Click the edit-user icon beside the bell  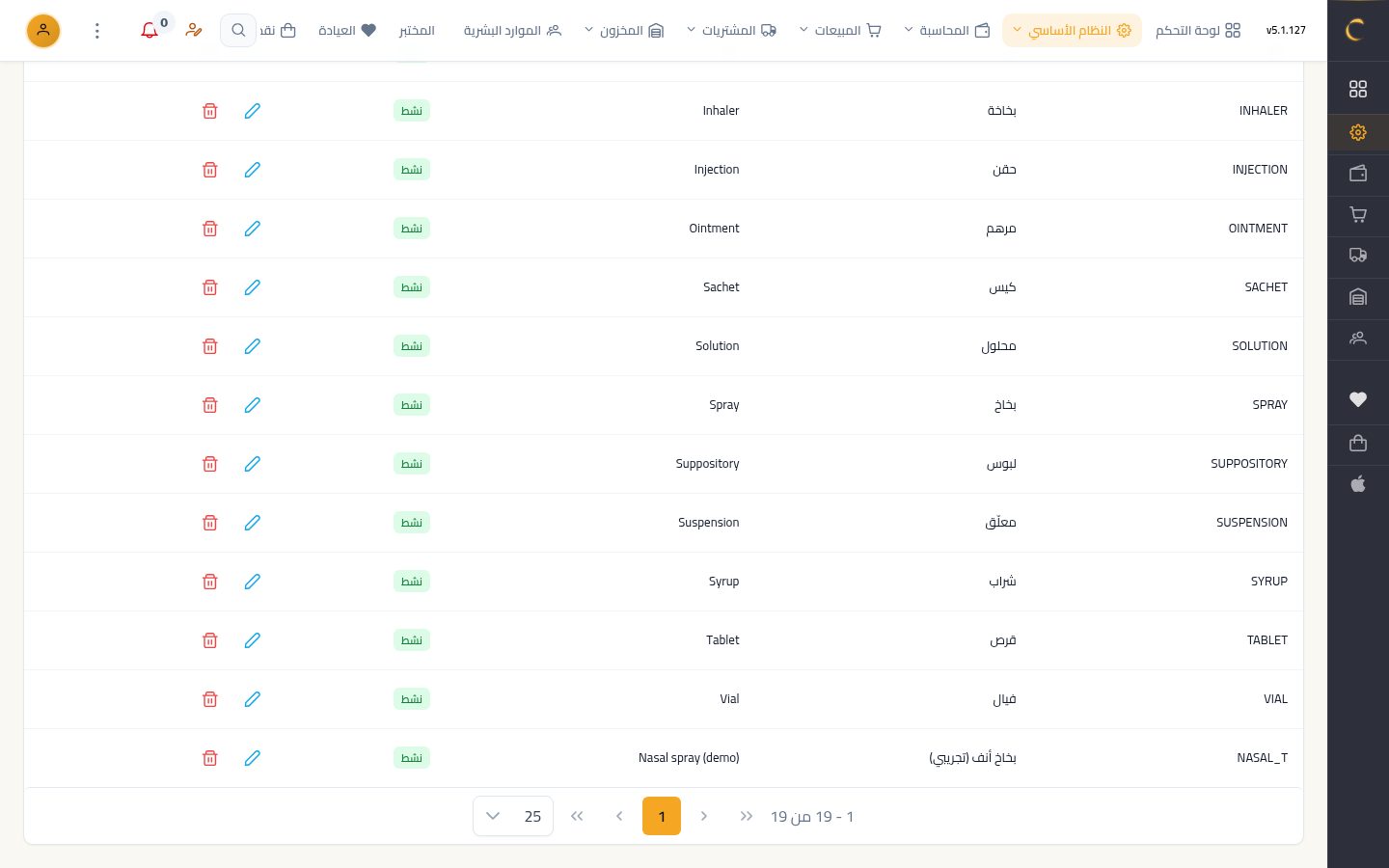pos(194,31)
